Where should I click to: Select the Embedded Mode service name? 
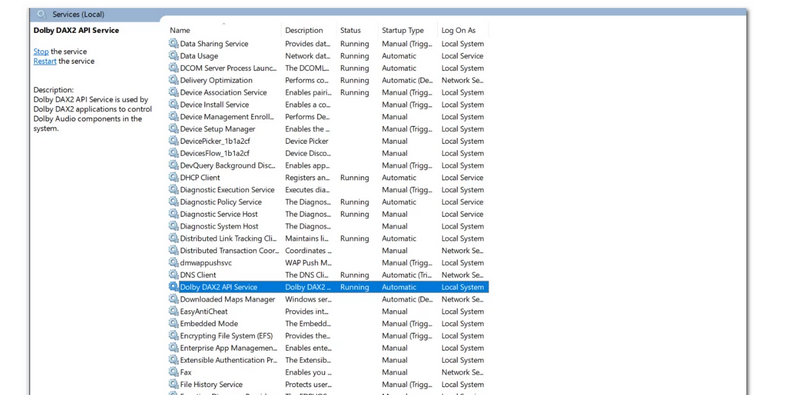pos(209,324)
